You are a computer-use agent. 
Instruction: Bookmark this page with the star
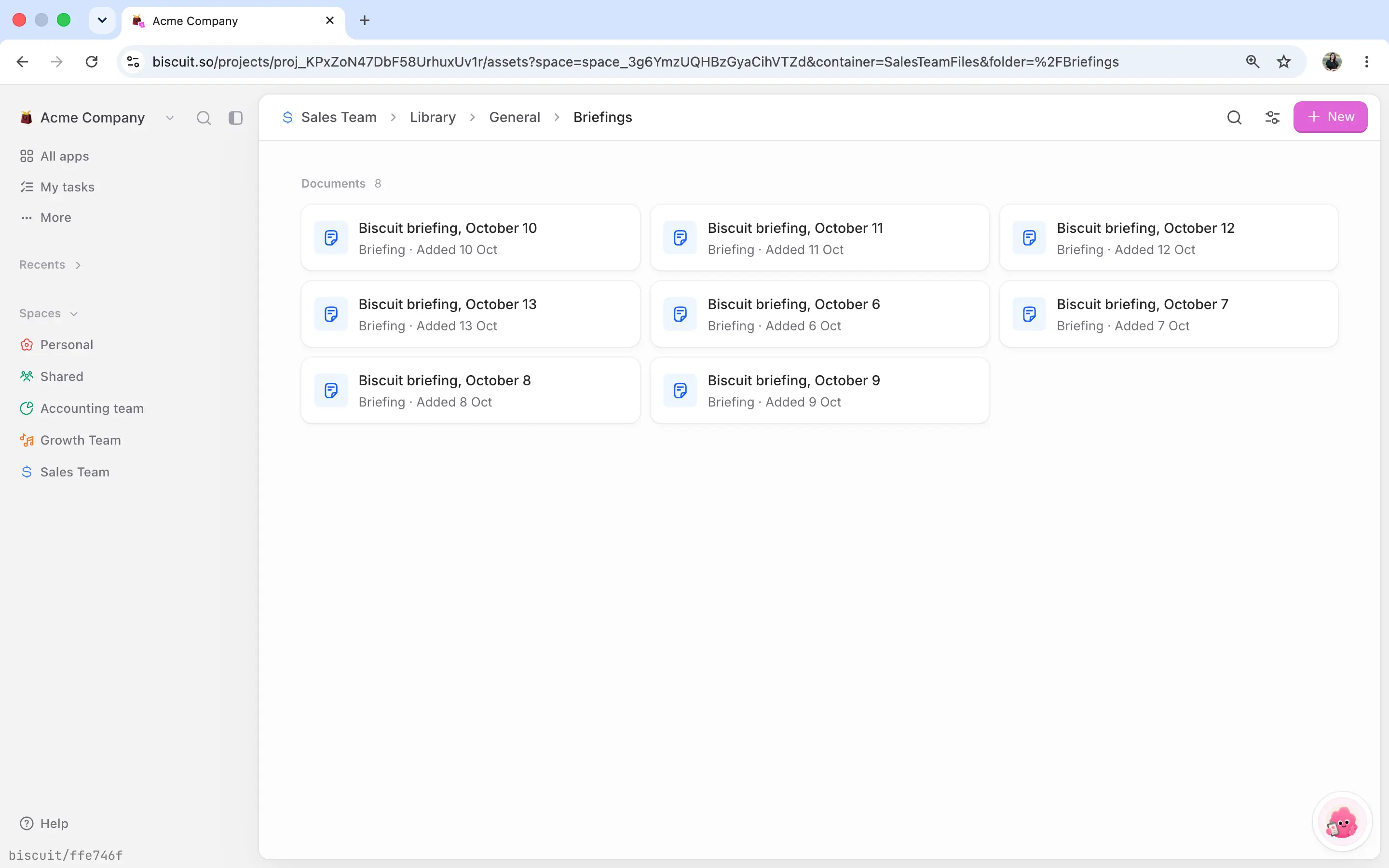(1284, 61)
